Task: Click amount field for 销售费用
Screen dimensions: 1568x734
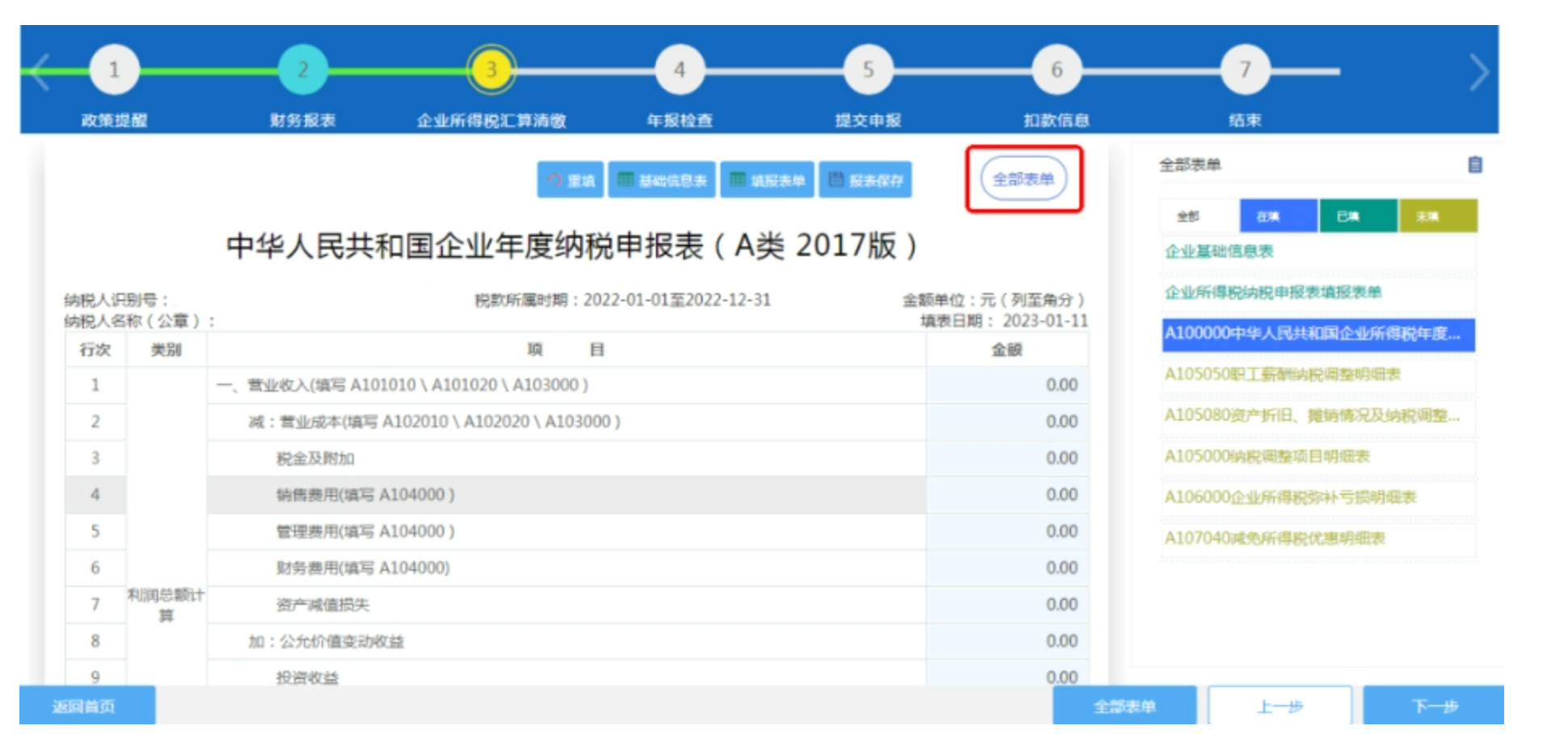Action: pos(1007,495)
